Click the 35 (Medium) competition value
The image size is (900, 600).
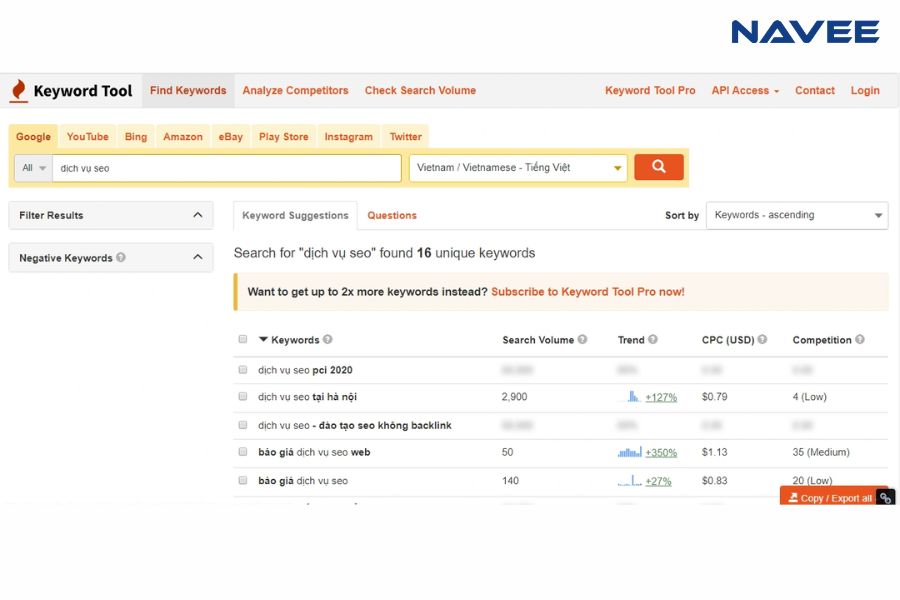[821, 452]
